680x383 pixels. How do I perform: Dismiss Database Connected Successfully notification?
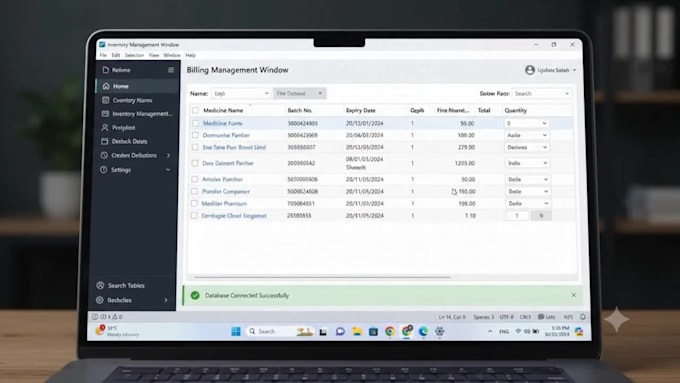pyautogui.click(x=573, y=295)
